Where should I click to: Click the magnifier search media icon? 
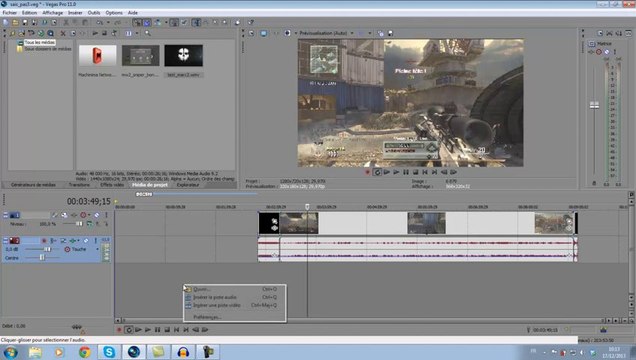point(148,33)
